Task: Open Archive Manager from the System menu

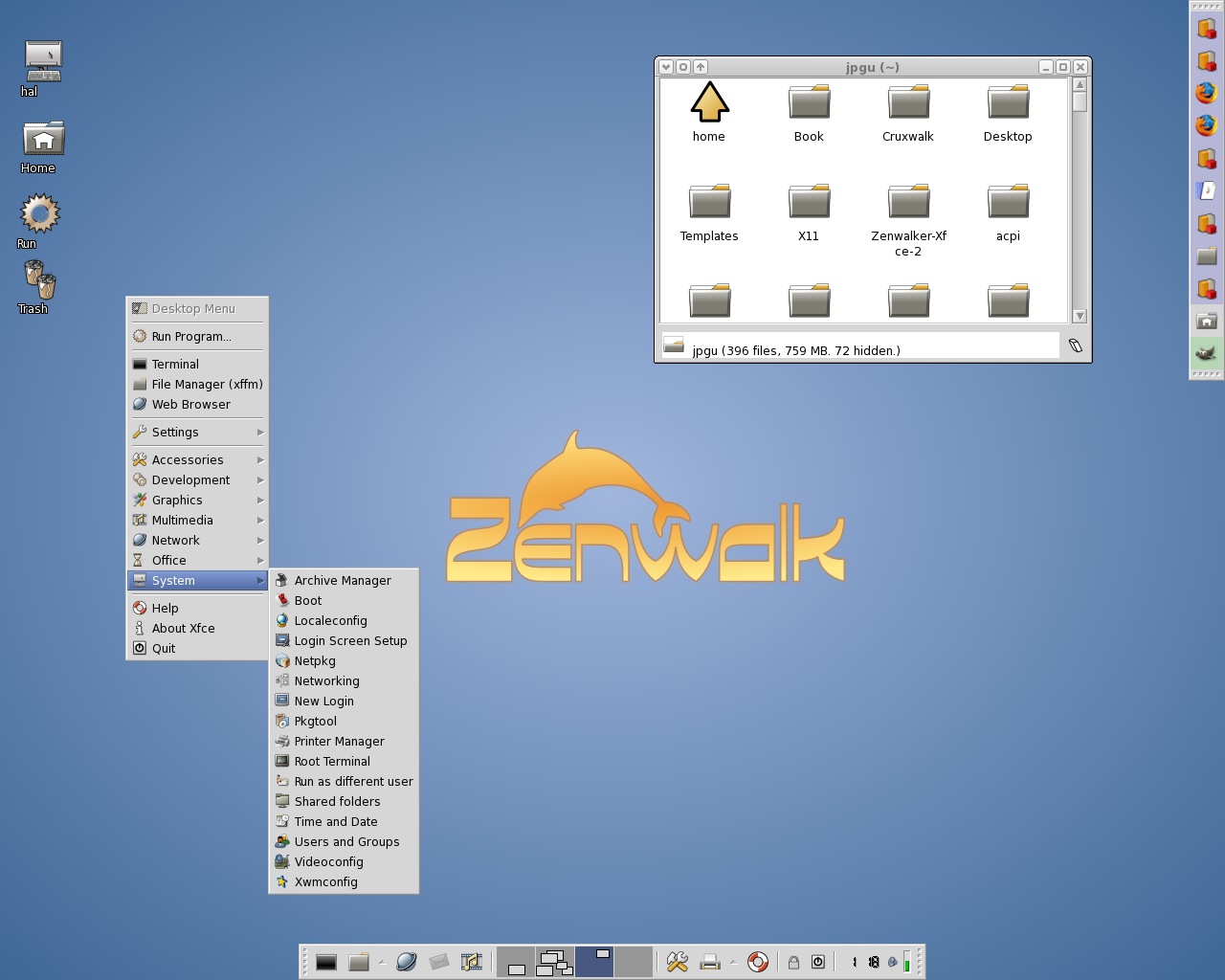Action: coord(343,580)
